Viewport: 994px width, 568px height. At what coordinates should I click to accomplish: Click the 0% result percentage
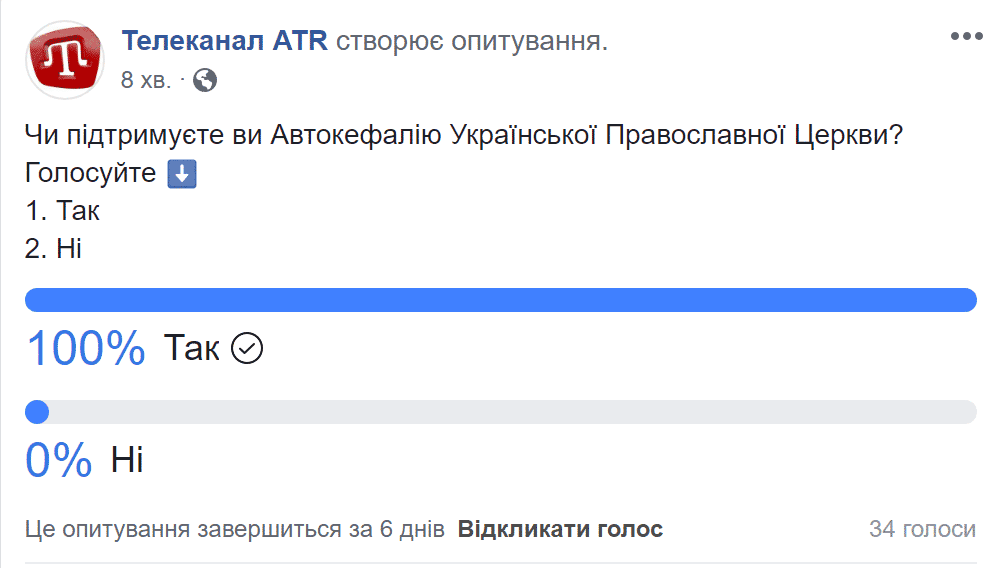(x=59, y=460)
